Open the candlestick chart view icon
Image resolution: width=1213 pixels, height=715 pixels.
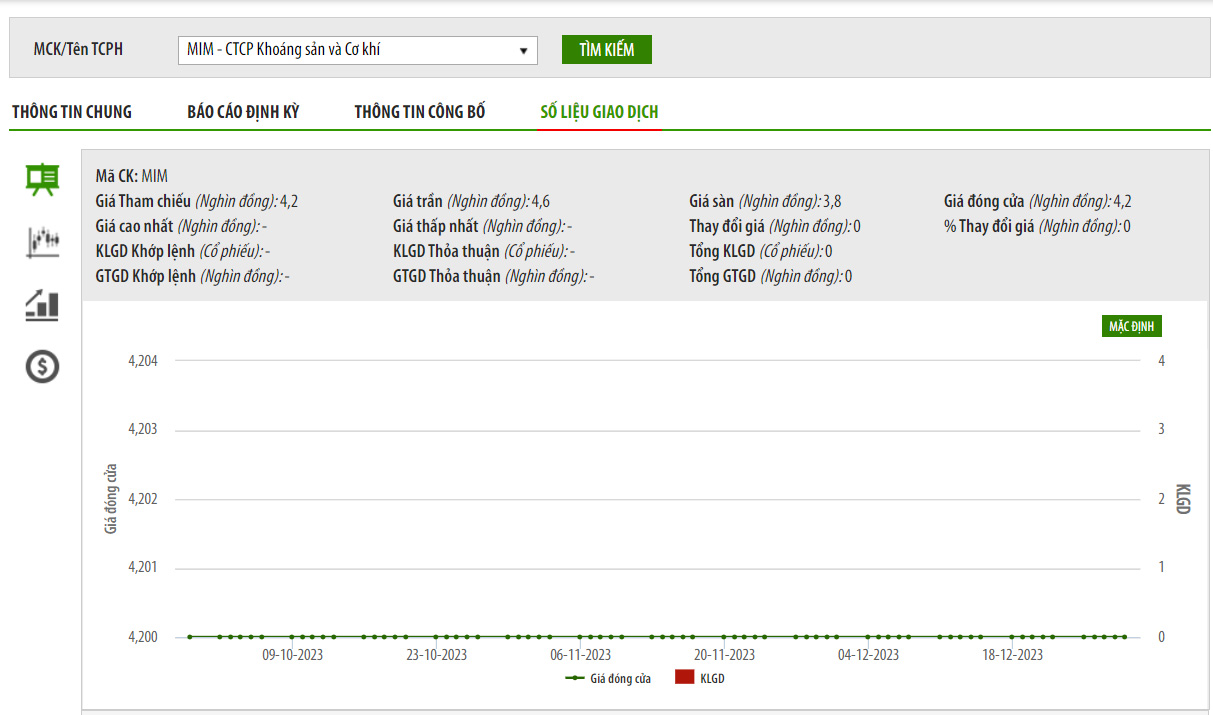pos(42,241)
